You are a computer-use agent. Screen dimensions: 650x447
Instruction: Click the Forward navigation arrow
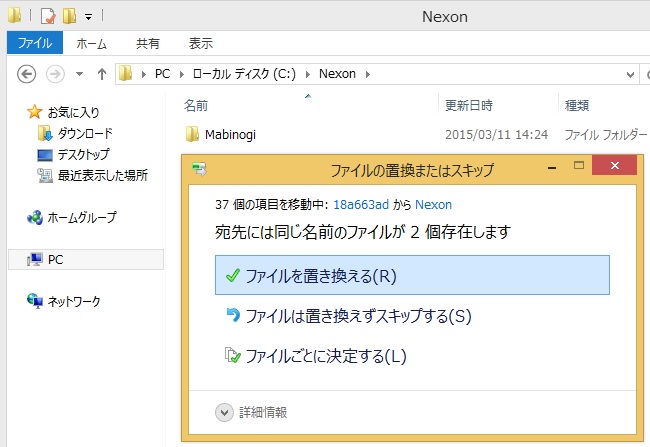[55, 75]
